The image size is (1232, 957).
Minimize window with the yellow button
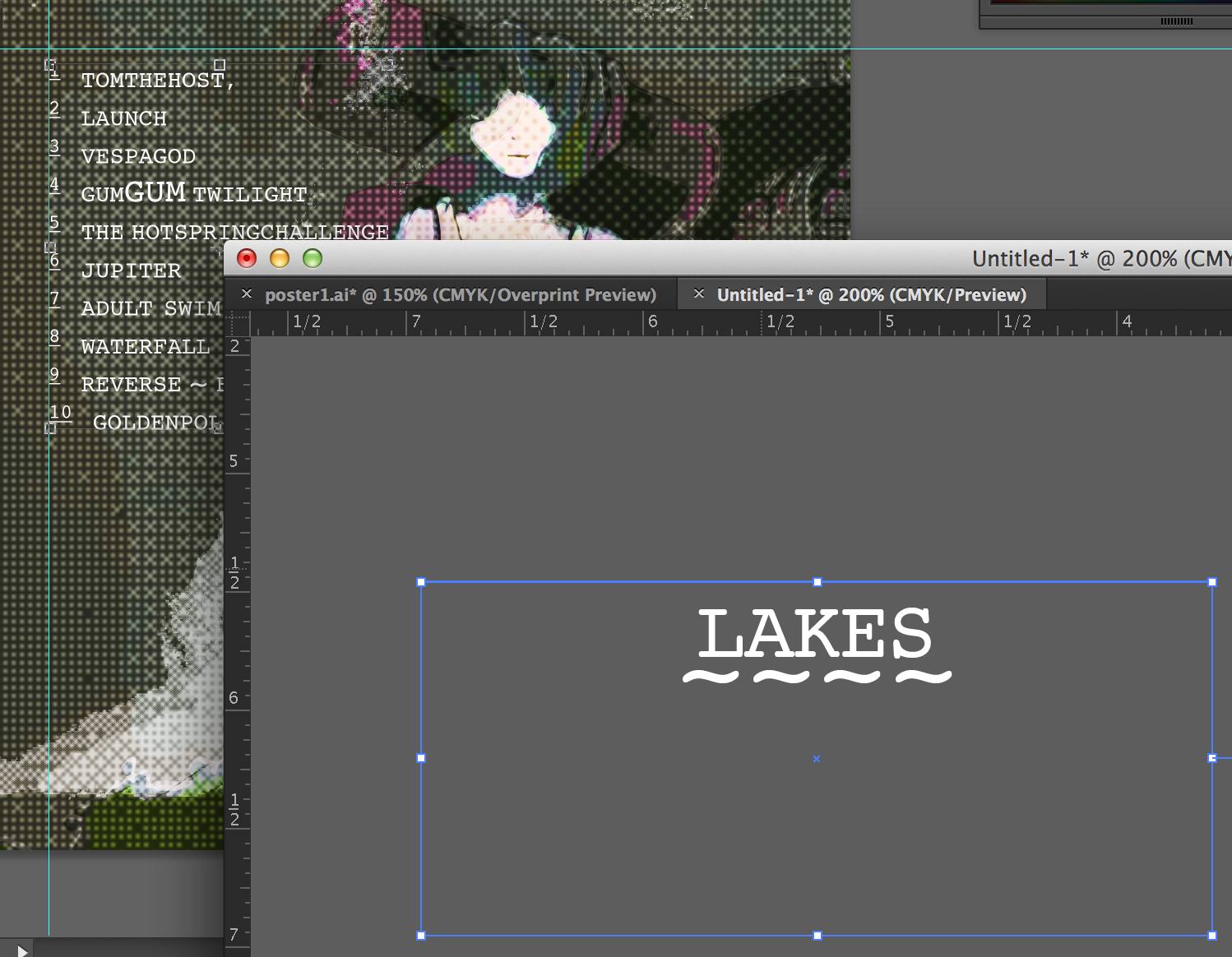(x=280, y=258)
